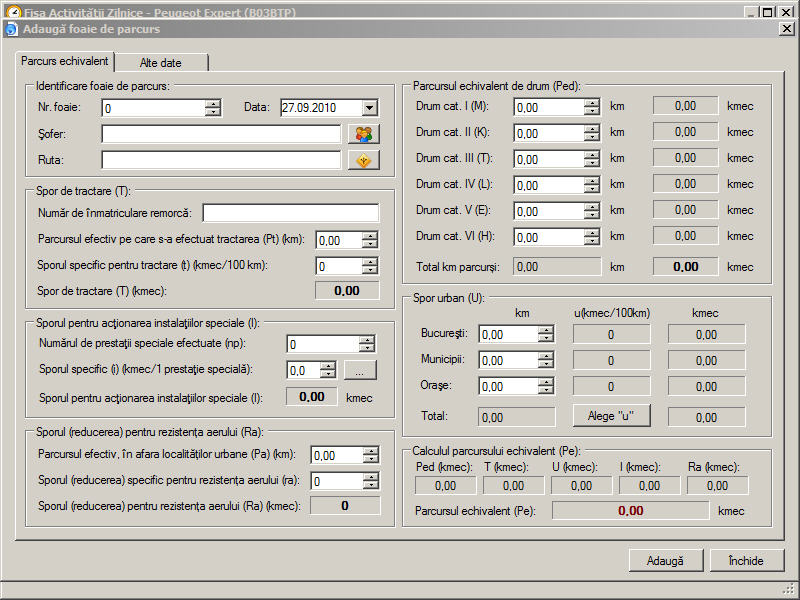Viewport: 800px width, 600px height.
Task: Increase București km spinner value
Action: (545, 330)
